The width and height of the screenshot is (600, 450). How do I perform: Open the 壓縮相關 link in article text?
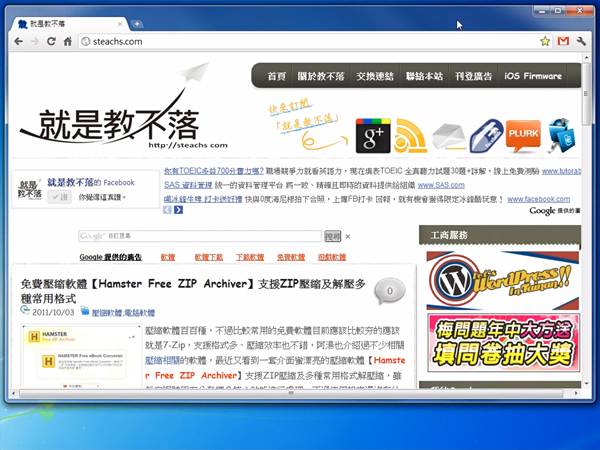click(162, 360)
